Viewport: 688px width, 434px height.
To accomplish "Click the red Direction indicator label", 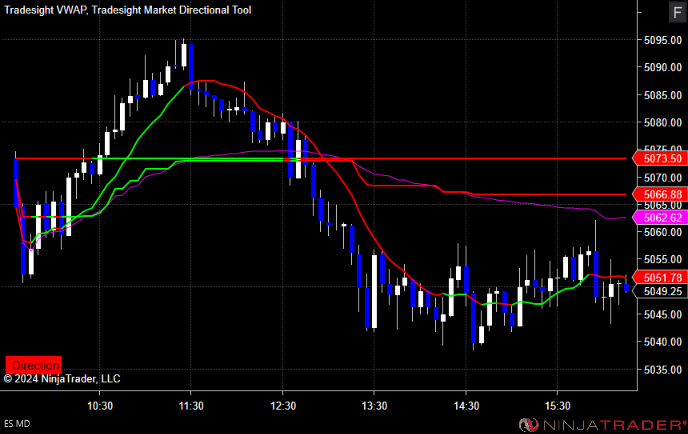I will click(x=34, y=365).
